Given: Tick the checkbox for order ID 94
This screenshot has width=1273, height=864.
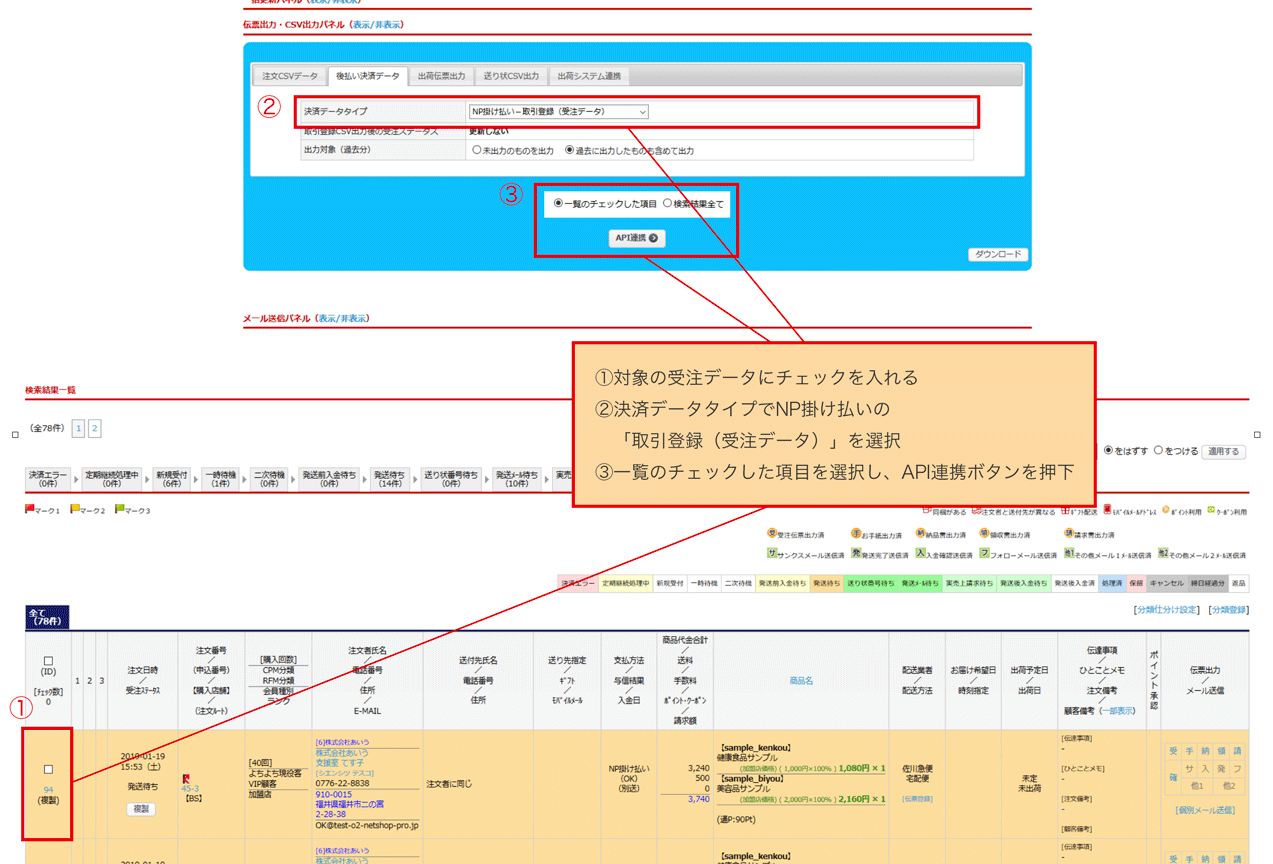Looking at the screenshot, I should pyautogui.click(x=48, y=769).
